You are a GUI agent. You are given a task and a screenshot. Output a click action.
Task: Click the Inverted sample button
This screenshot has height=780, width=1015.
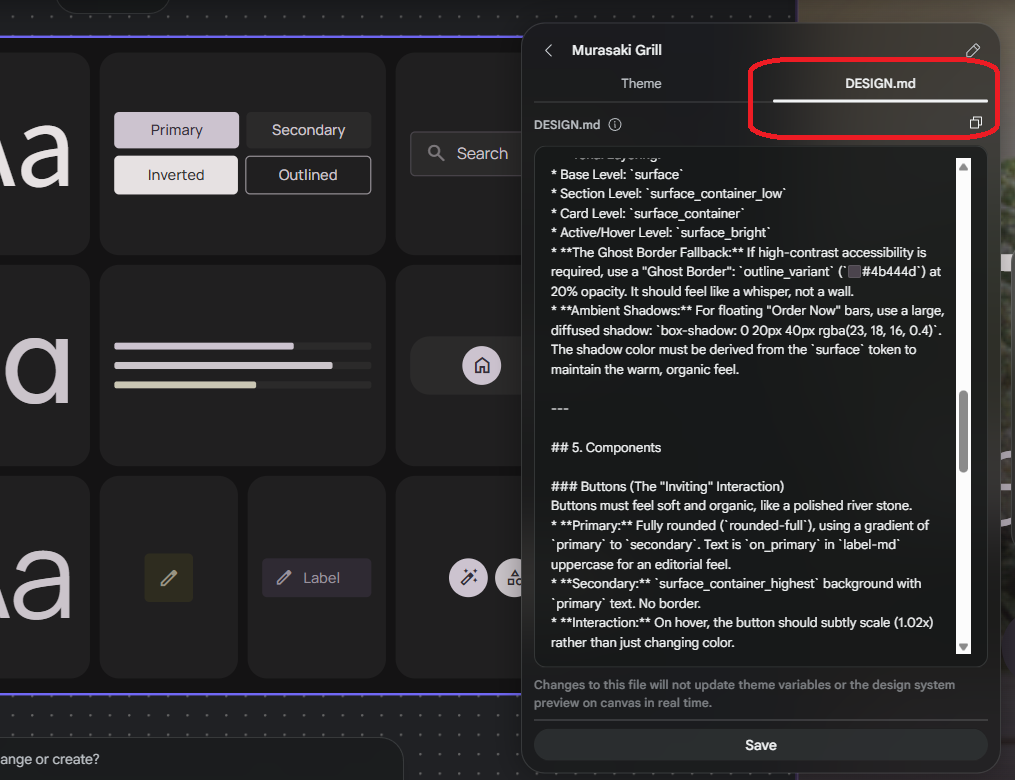pos(176,175)
